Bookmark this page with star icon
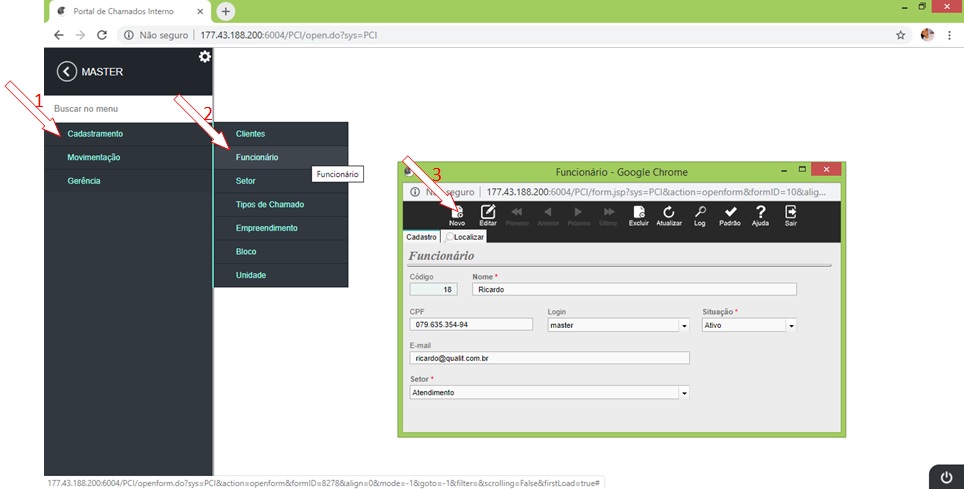 (x=900, y=35)
